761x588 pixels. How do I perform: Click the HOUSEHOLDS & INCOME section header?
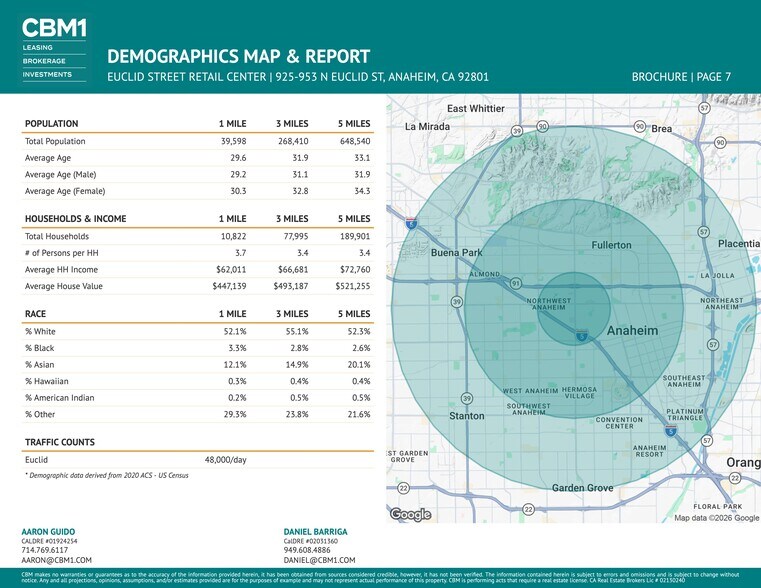pos(75,218)
